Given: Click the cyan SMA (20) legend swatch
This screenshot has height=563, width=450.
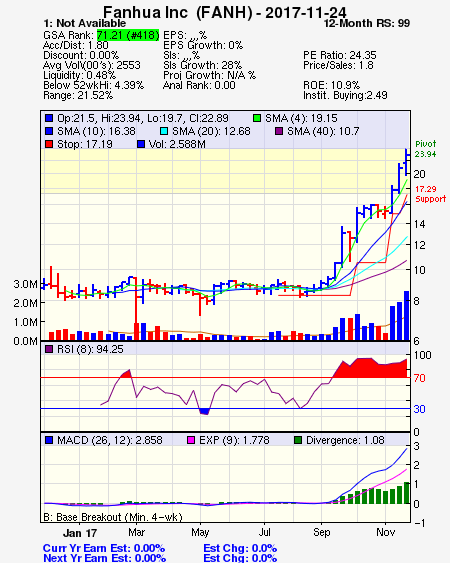Looking at the screenshot, I should (x=164, y=131).
